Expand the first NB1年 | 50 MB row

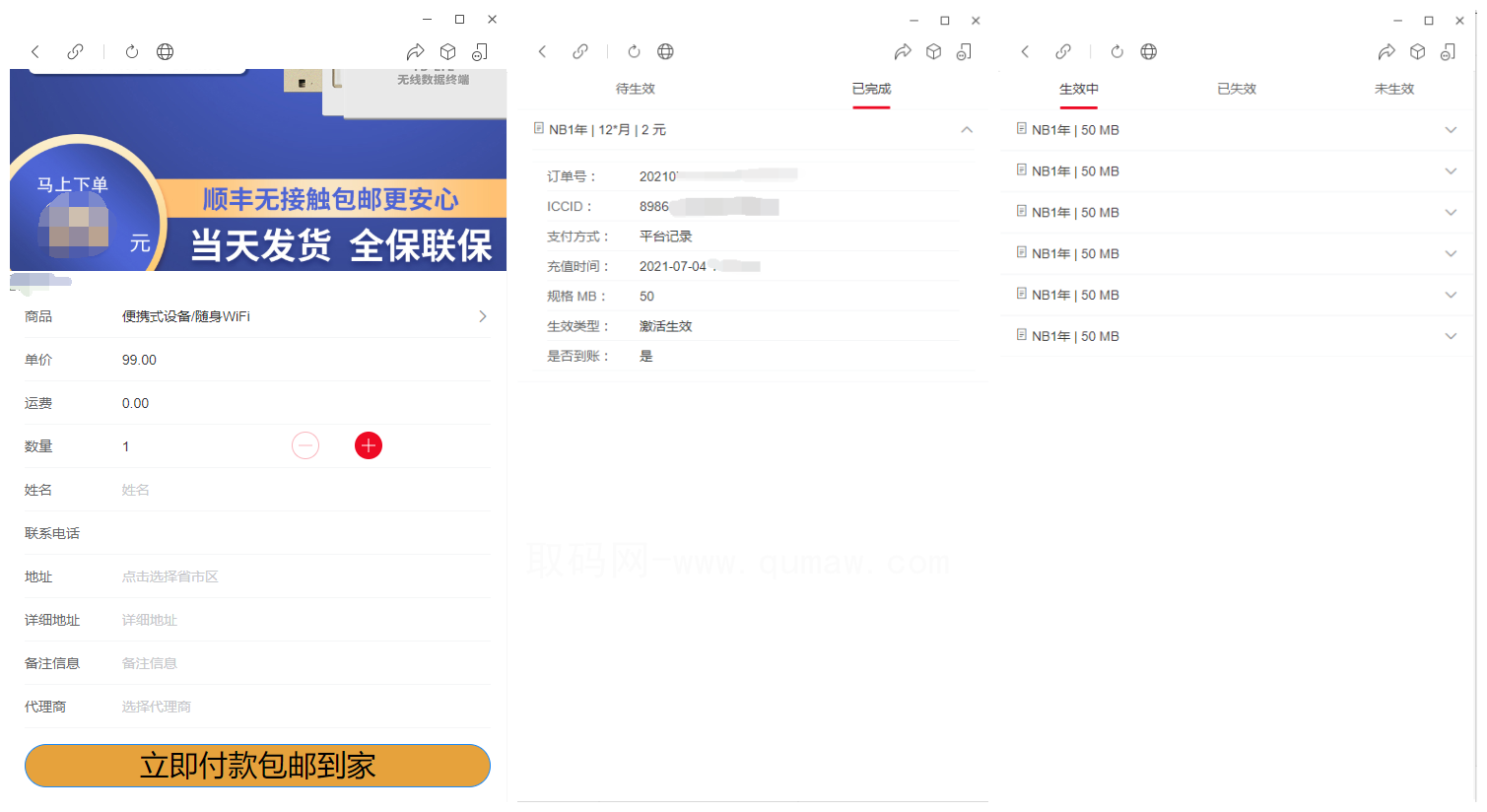[1451, 129]
